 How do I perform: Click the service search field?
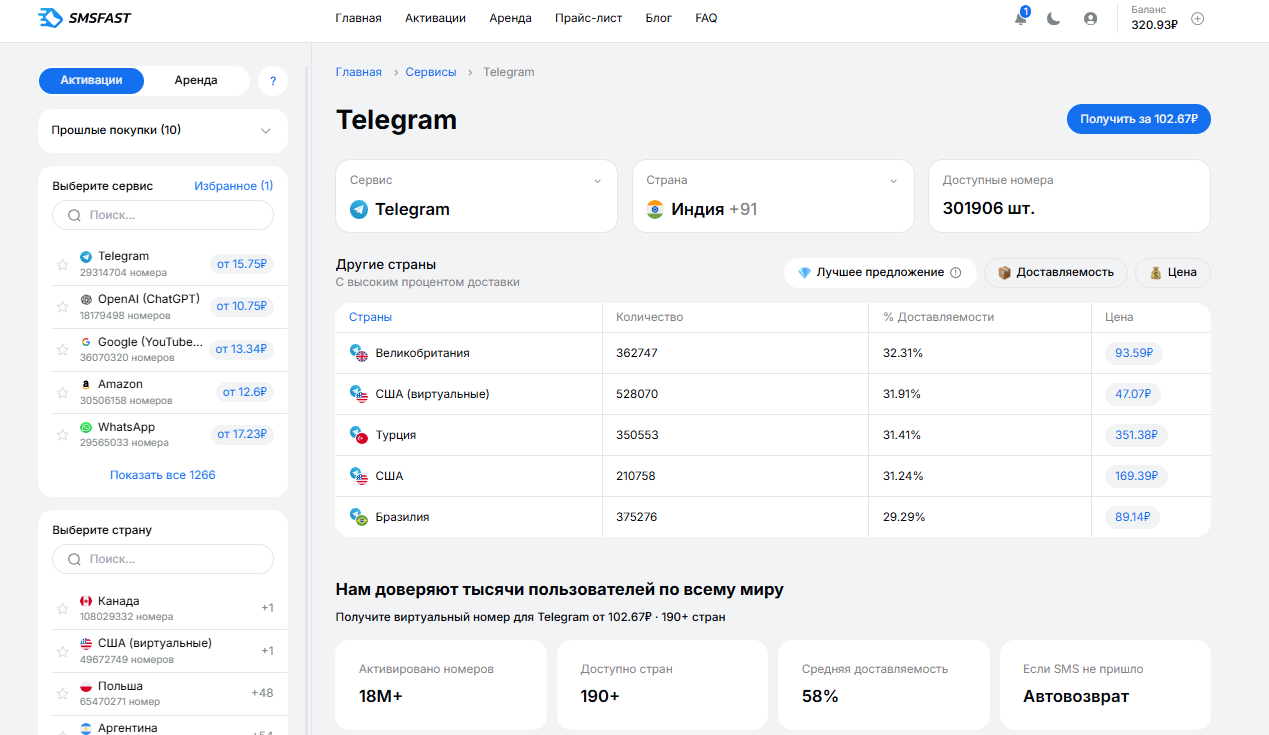(x=163, y=215)
